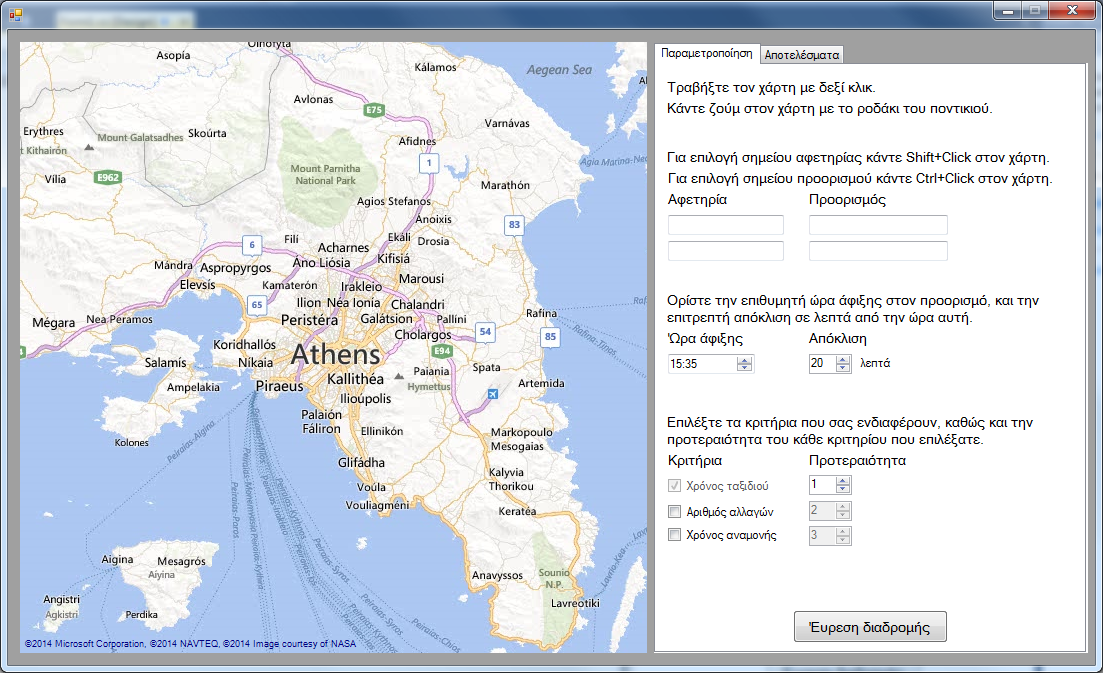Toggle the disabled Χρόνος ταξιδιού checkbox
The height and width of the screenshot is (674, 1103).
(674, 485)
